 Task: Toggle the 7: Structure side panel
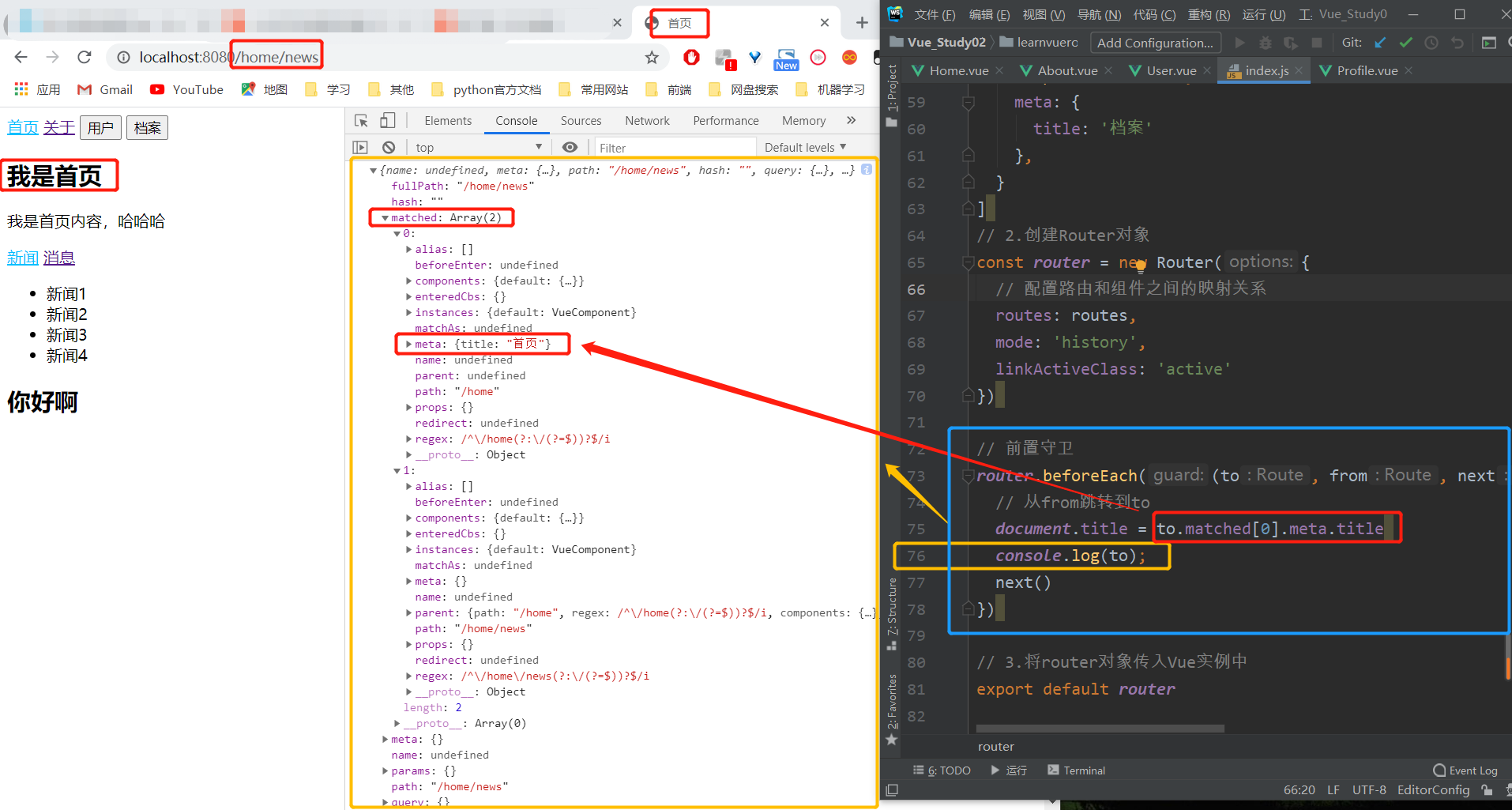pos(892,613)
